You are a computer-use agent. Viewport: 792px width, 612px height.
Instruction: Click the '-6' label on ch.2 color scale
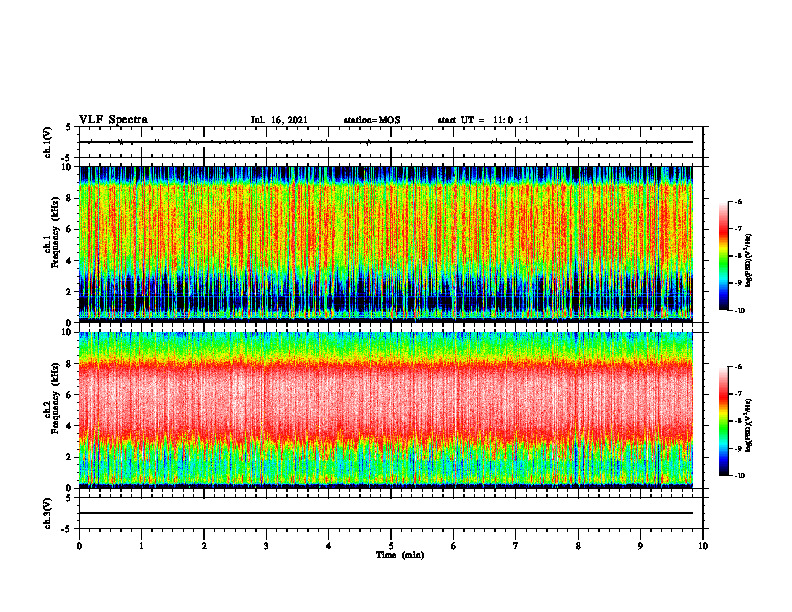coord(739,367)
